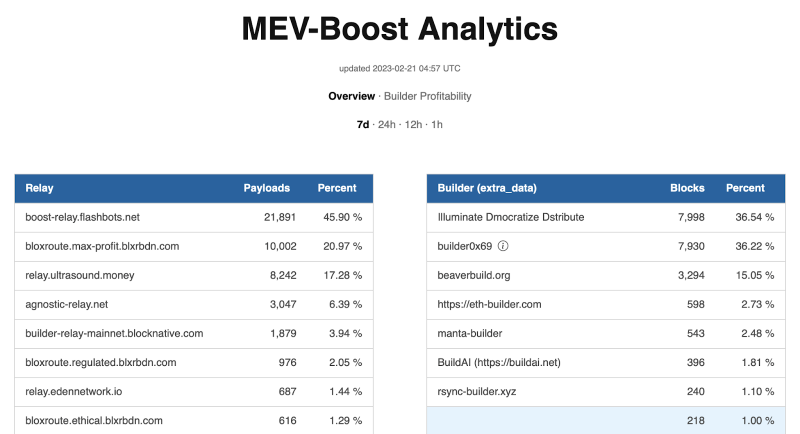800x434 pixels.
Task: Click the agnostic-relay.net relay entry
Action: (69, 304)
